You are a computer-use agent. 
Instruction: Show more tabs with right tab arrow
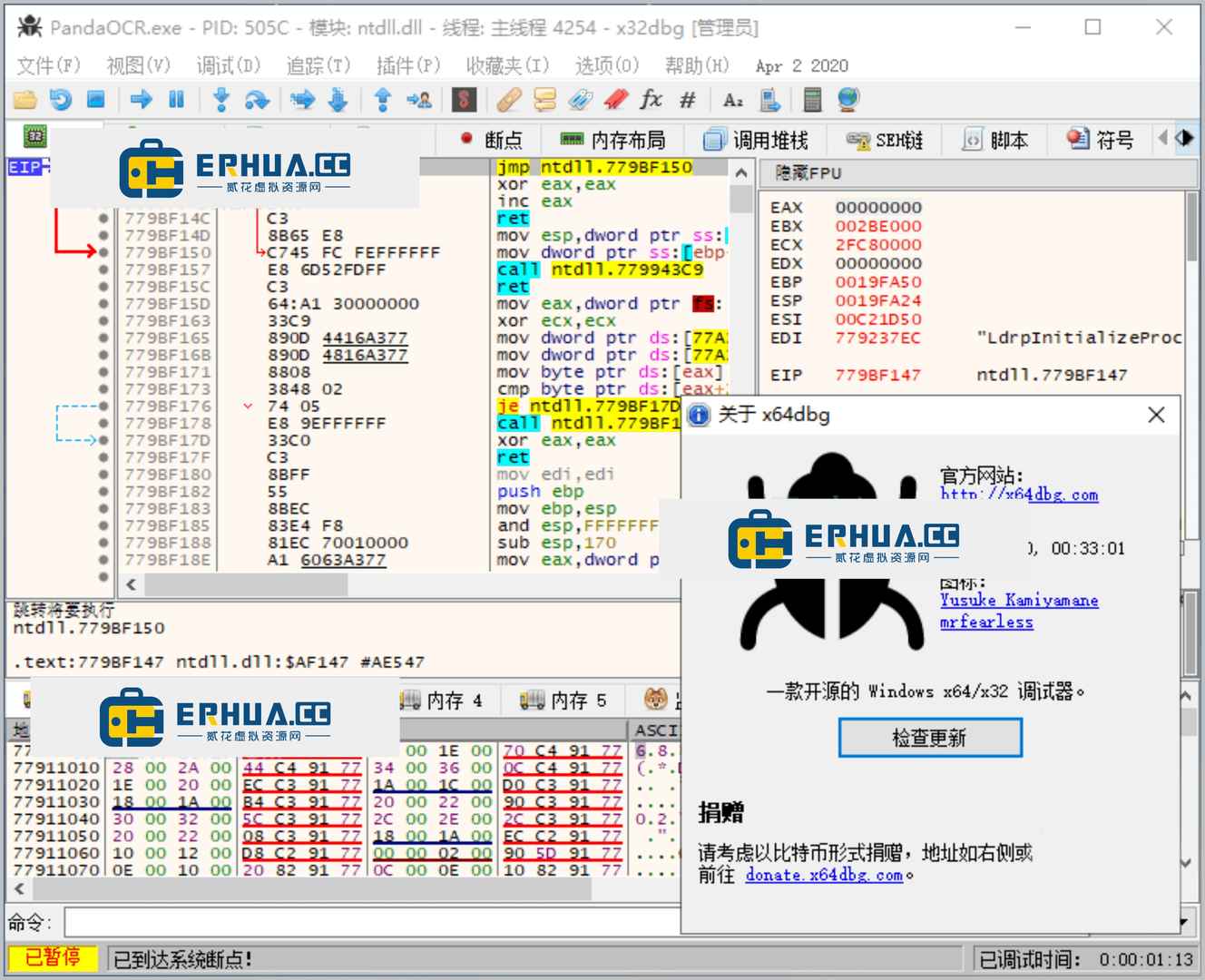[x=1184, y=138]
